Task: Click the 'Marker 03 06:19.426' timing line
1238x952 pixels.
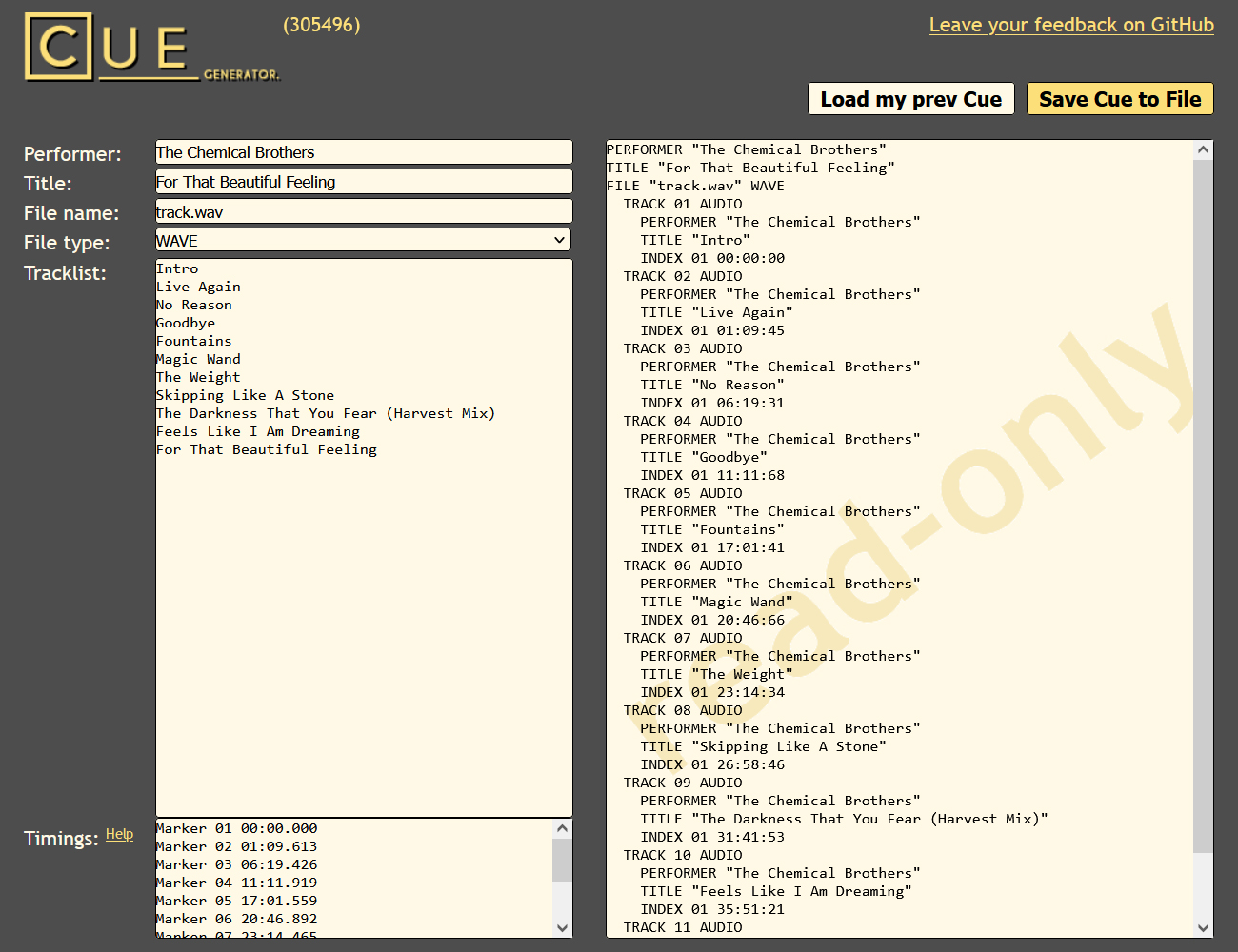Action: pyautogui.click(x=236, y=864)
